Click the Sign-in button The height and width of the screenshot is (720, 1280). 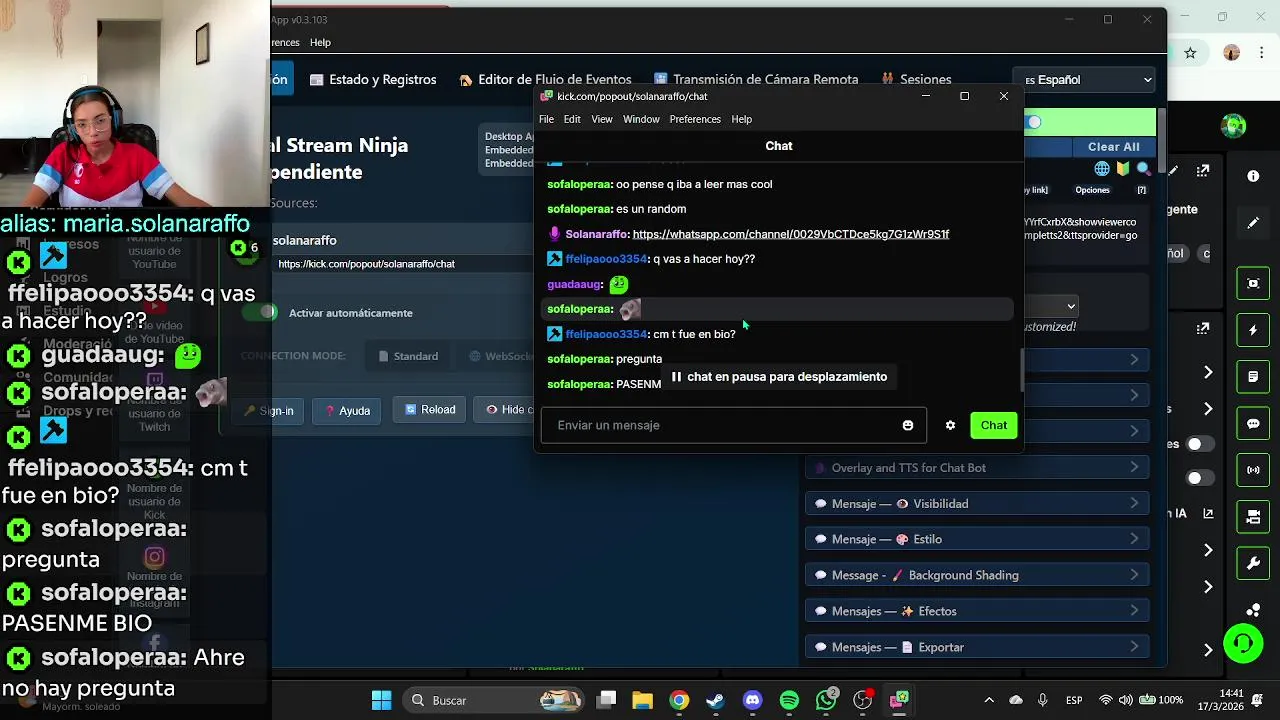(x=269, y=411)
